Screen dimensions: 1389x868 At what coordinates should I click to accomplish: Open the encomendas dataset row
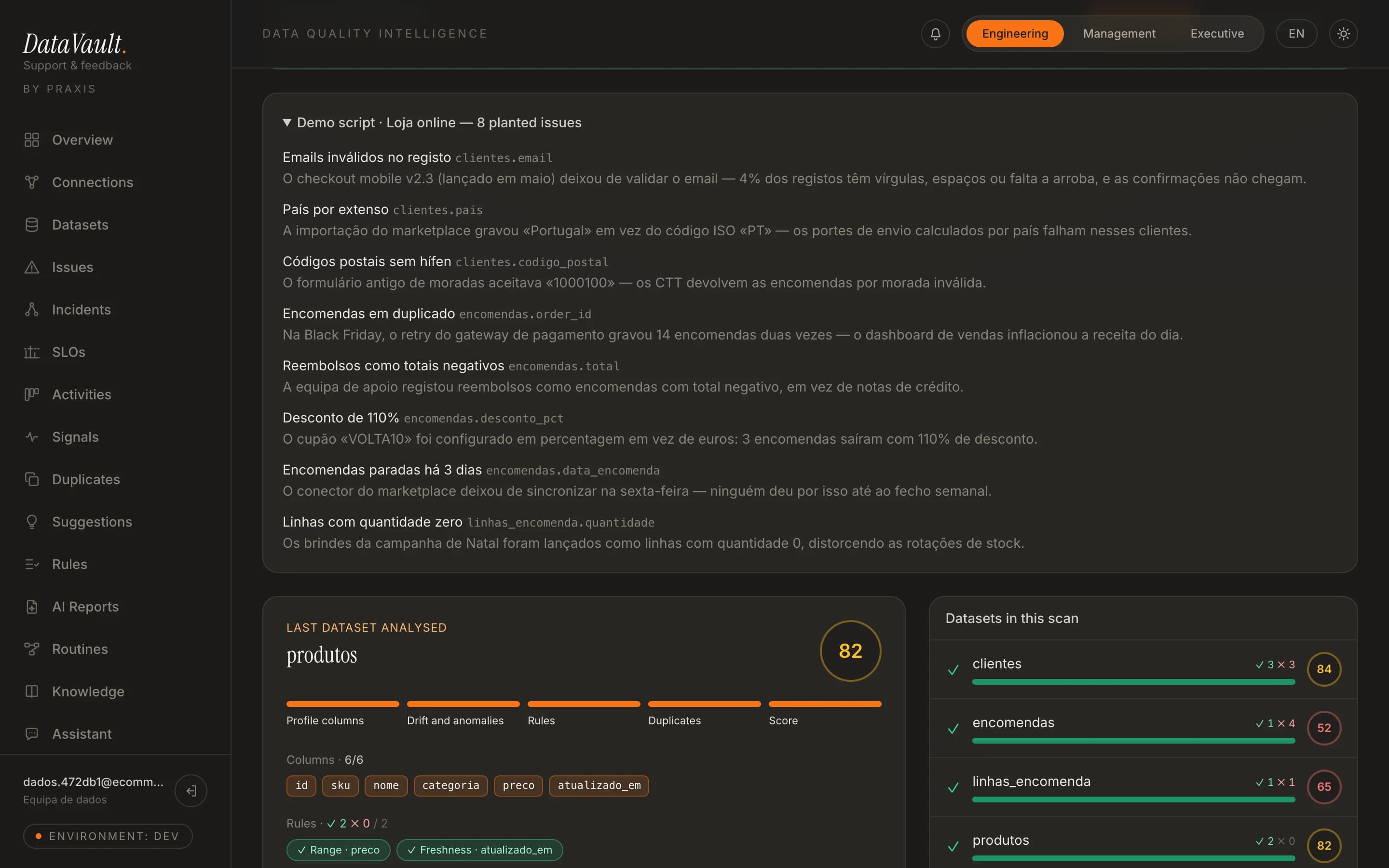pos(1143,728)
